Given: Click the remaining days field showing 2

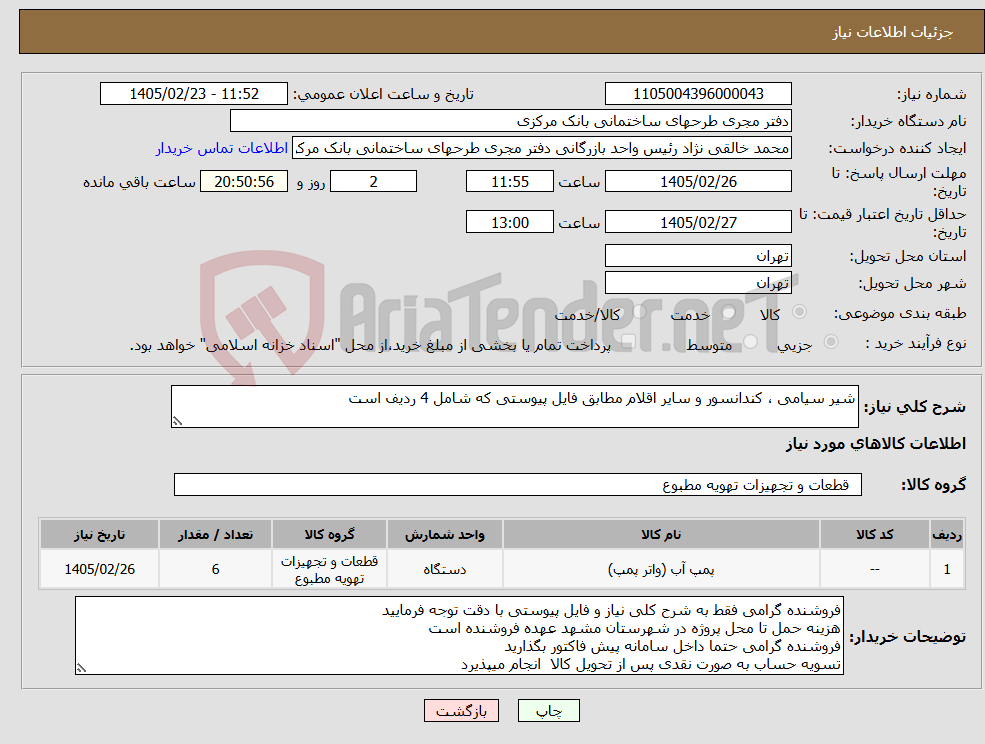Looking at the screenshot, I should click(x=373, y=182).
